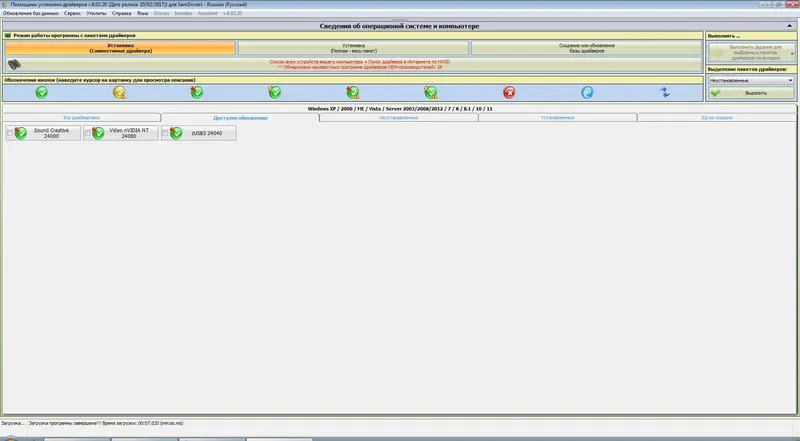Click the application icon in the title bar
Image resolution: width=800 pixels, height=441 pixels.
(x=4, y=4)
